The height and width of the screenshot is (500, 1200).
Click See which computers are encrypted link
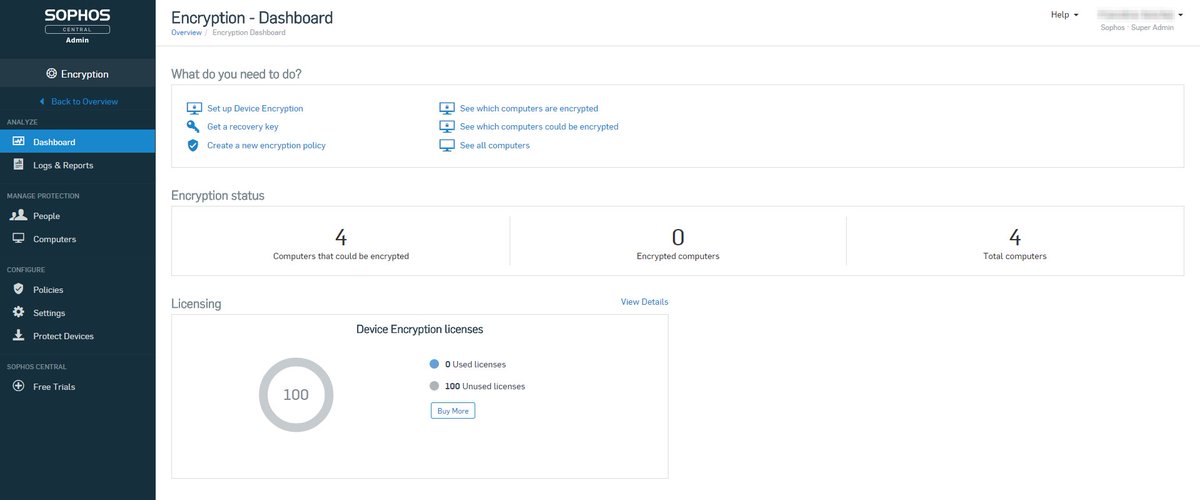pos(529,108)
